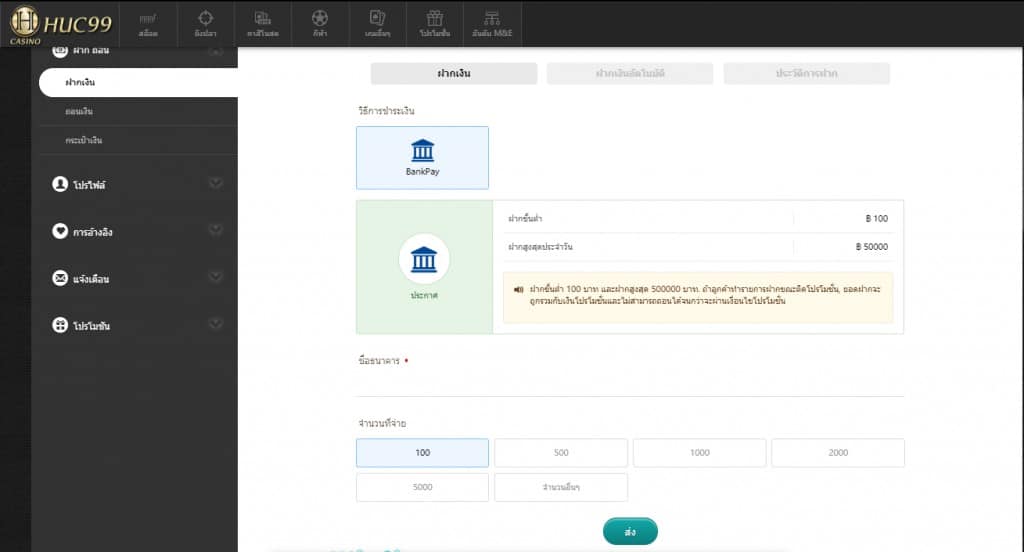Open the M&E ranking hierarchy icon

pyautogui.click(x=492, y=18)
